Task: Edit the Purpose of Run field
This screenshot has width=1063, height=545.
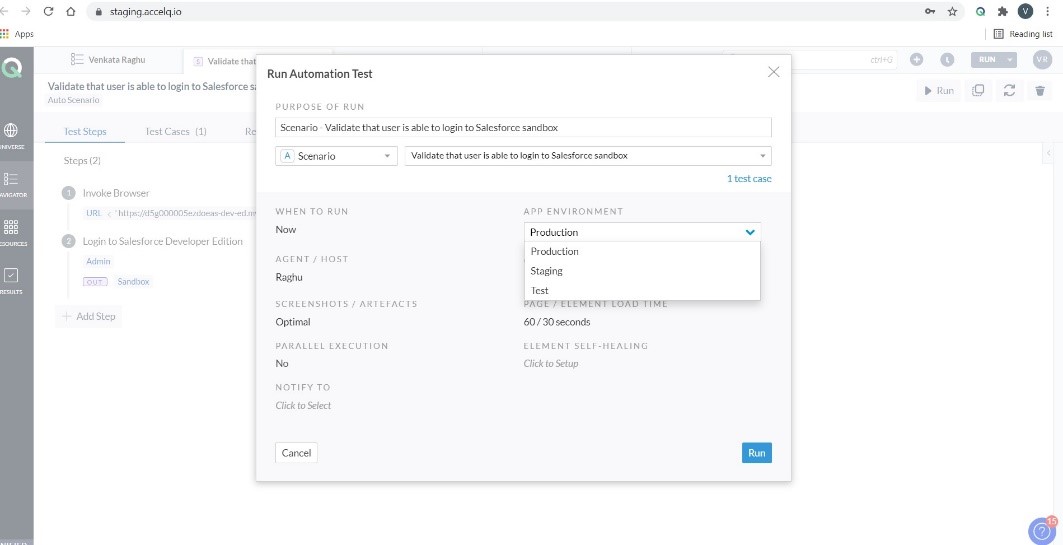Action: [523, 127]
